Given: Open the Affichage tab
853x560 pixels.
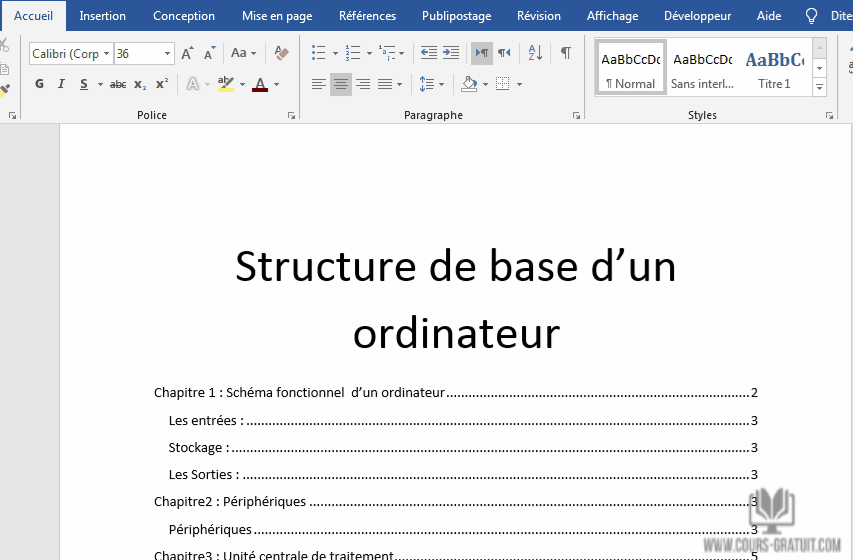Looking at the screenshot, I should [612, 16].
